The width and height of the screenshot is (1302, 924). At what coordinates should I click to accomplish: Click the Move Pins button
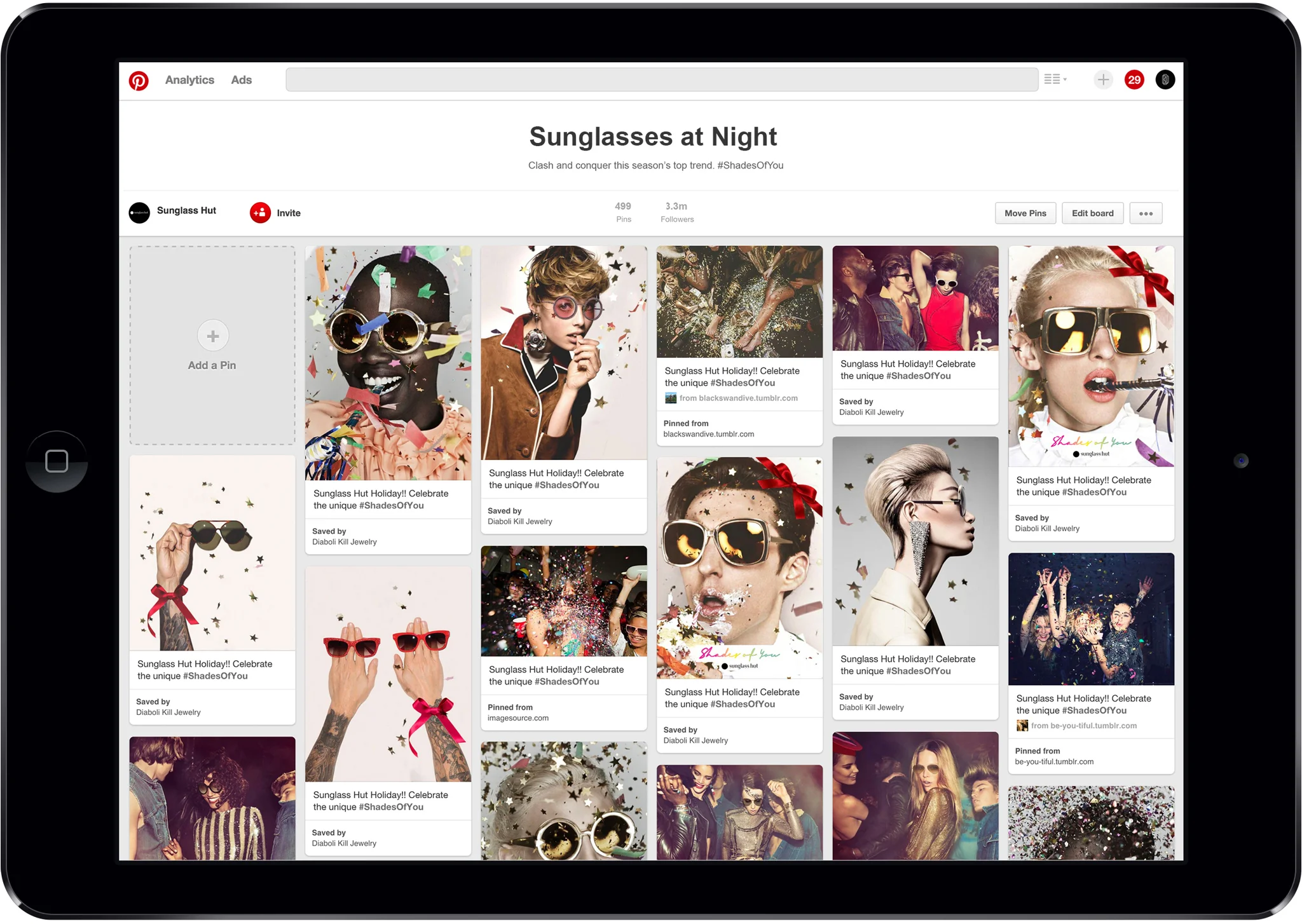coord(1025,214)
